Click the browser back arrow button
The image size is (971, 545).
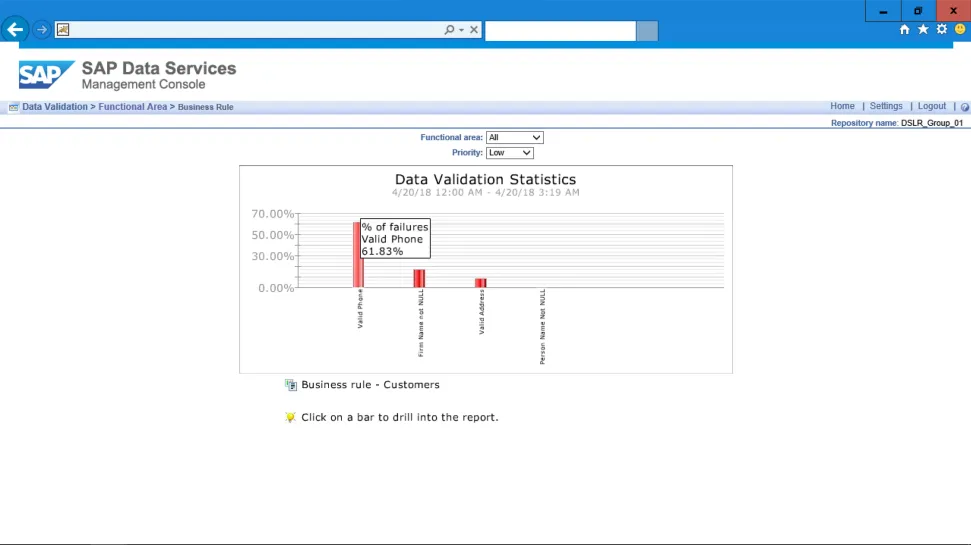point(15,30)
